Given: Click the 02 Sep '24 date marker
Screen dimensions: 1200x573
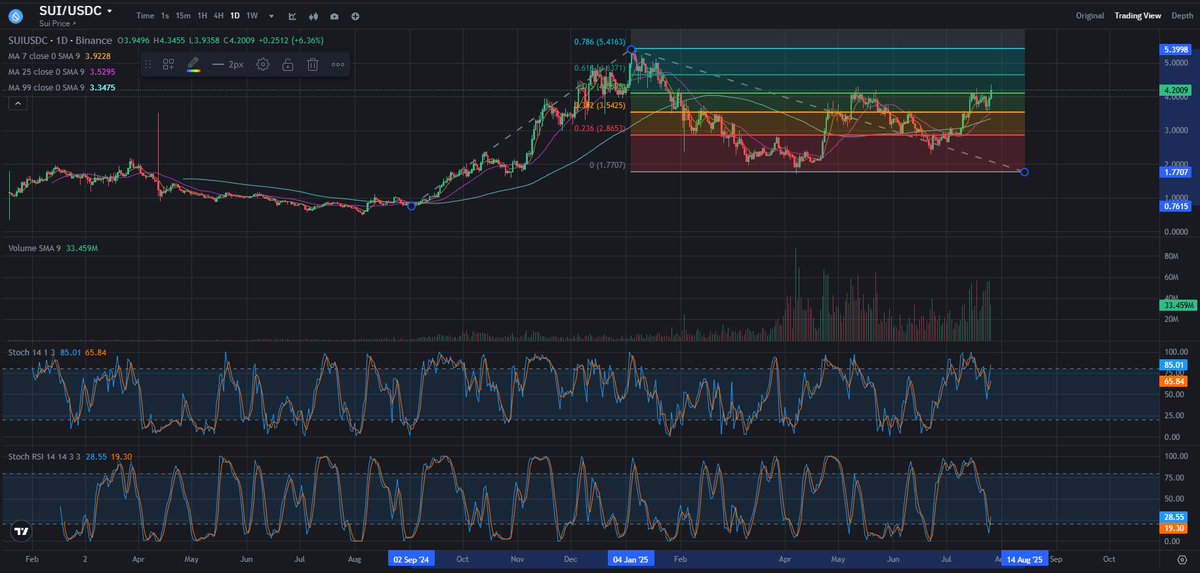Looking at the screenshot, I should [x=412, y=560].
